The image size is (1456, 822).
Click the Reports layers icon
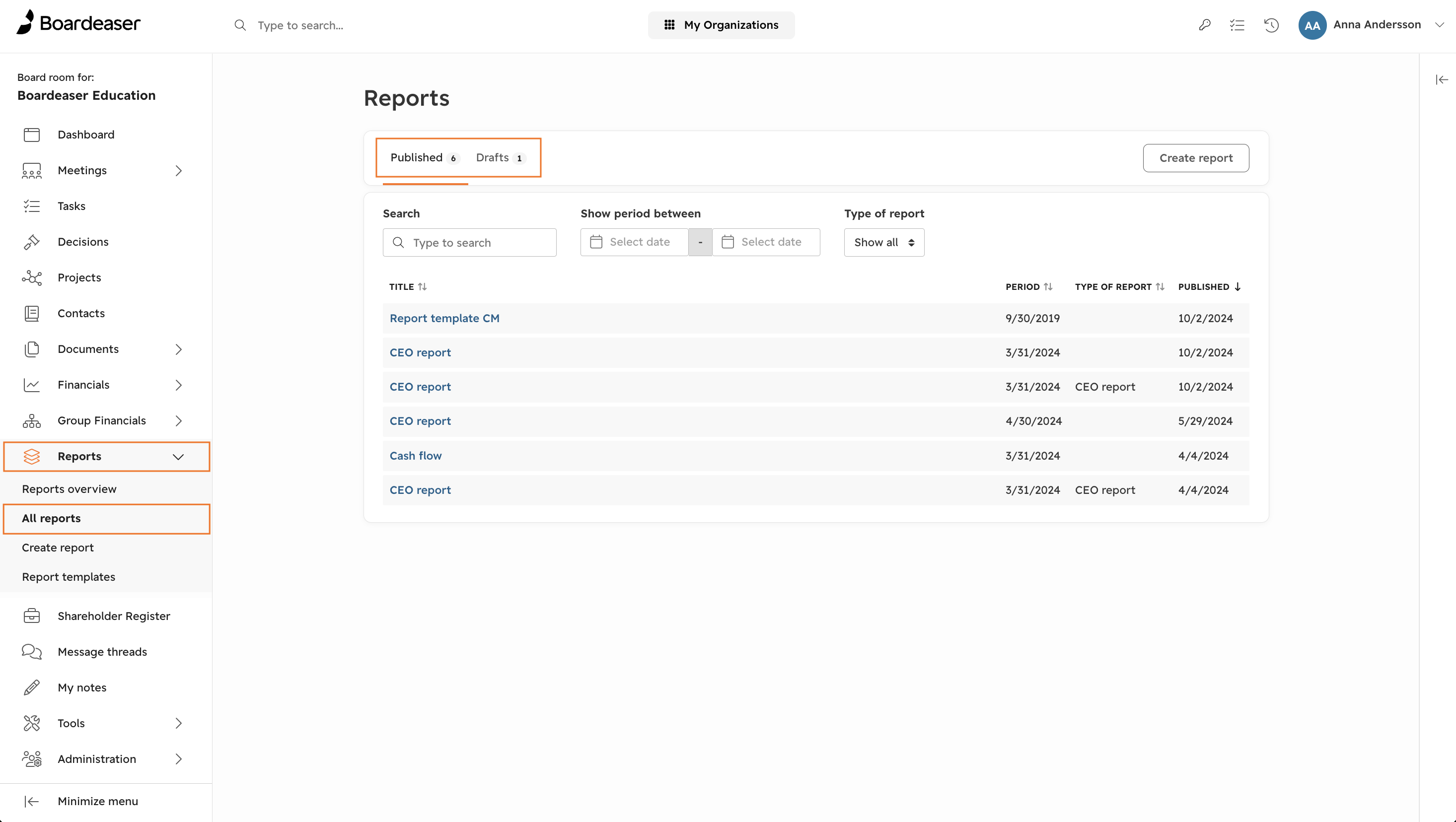coord(32,456)
